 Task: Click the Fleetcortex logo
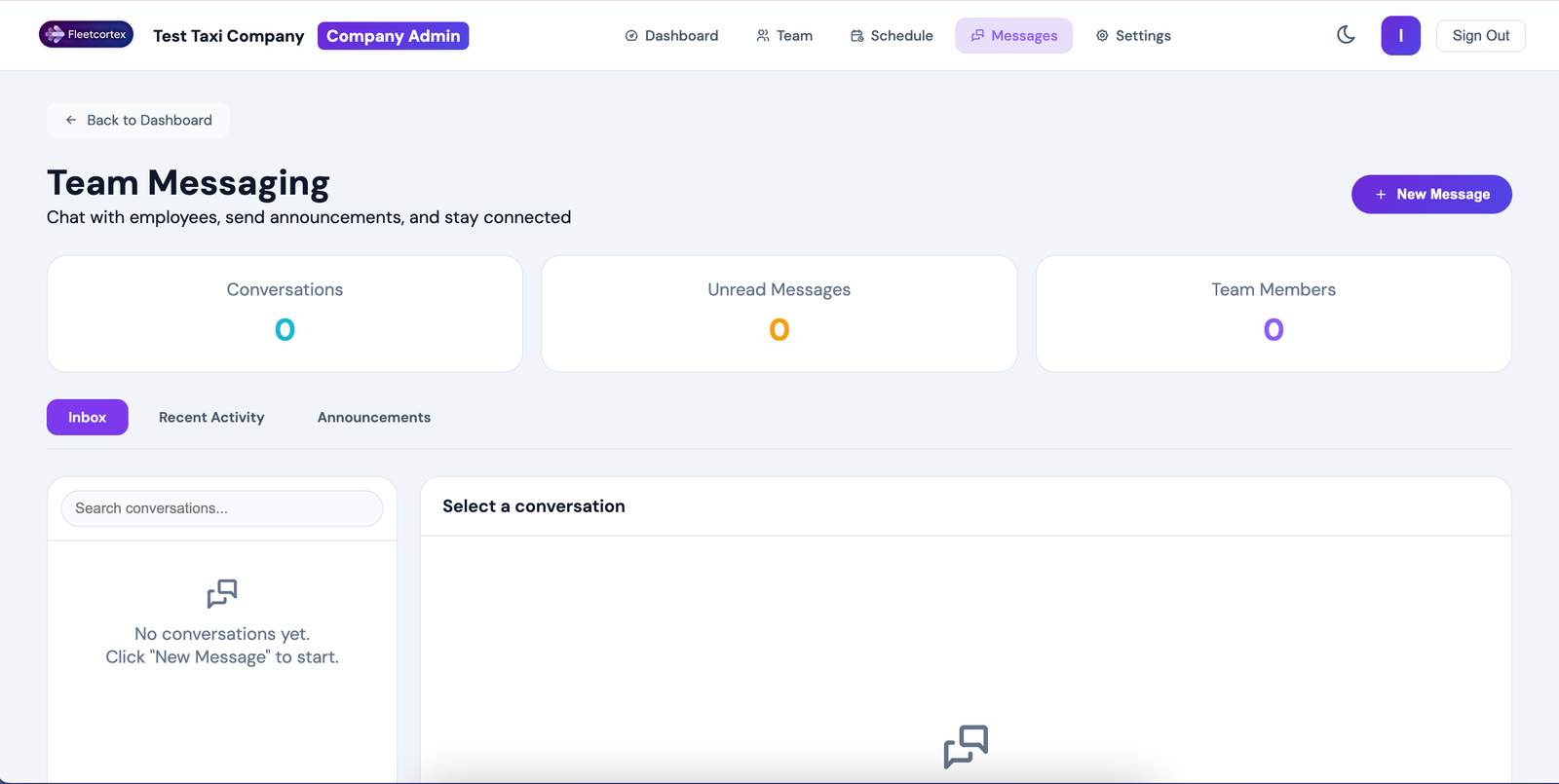86,34
